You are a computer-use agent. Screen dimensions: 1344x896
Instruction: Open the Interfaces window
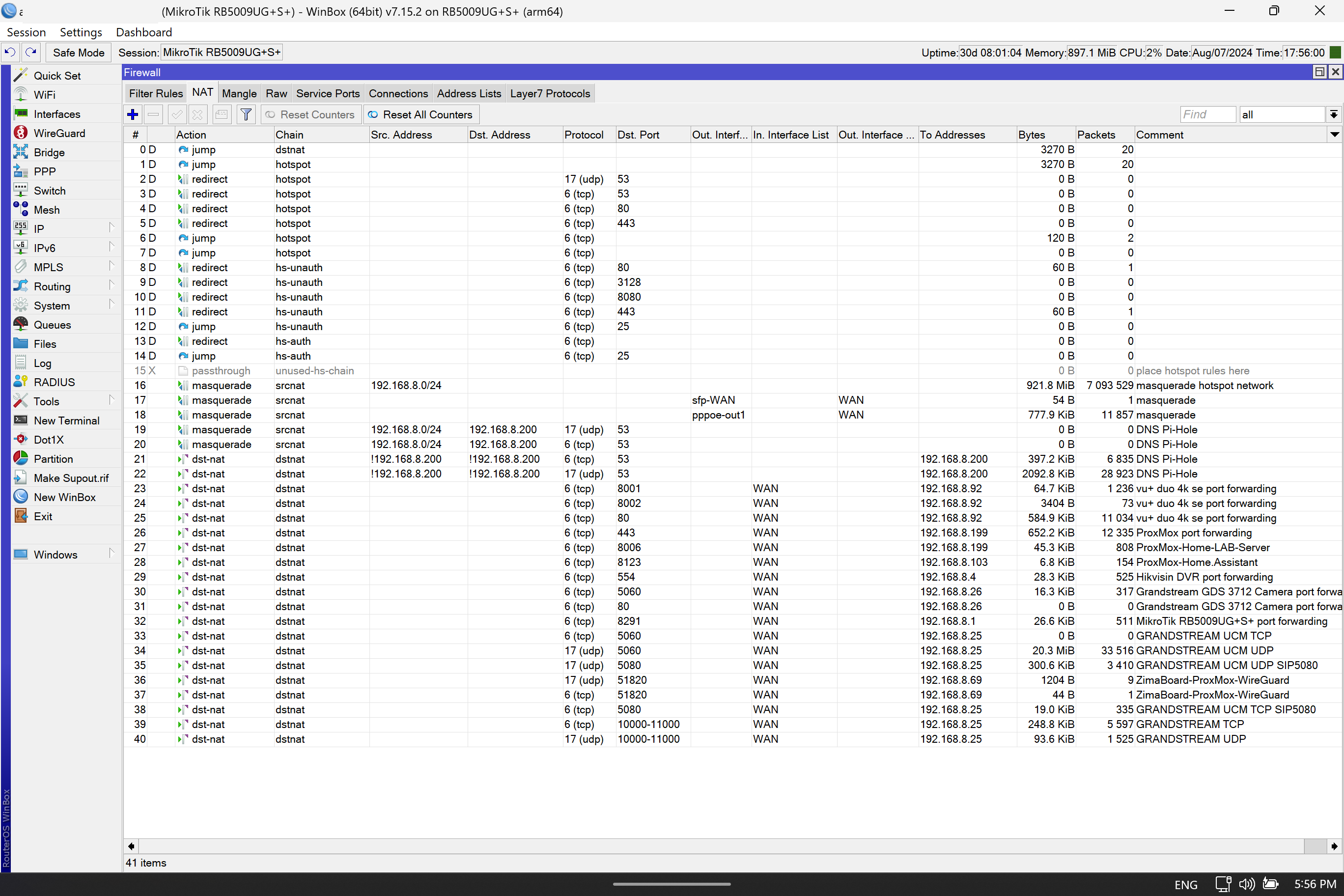pyautogui.click(x=56, y=113)
